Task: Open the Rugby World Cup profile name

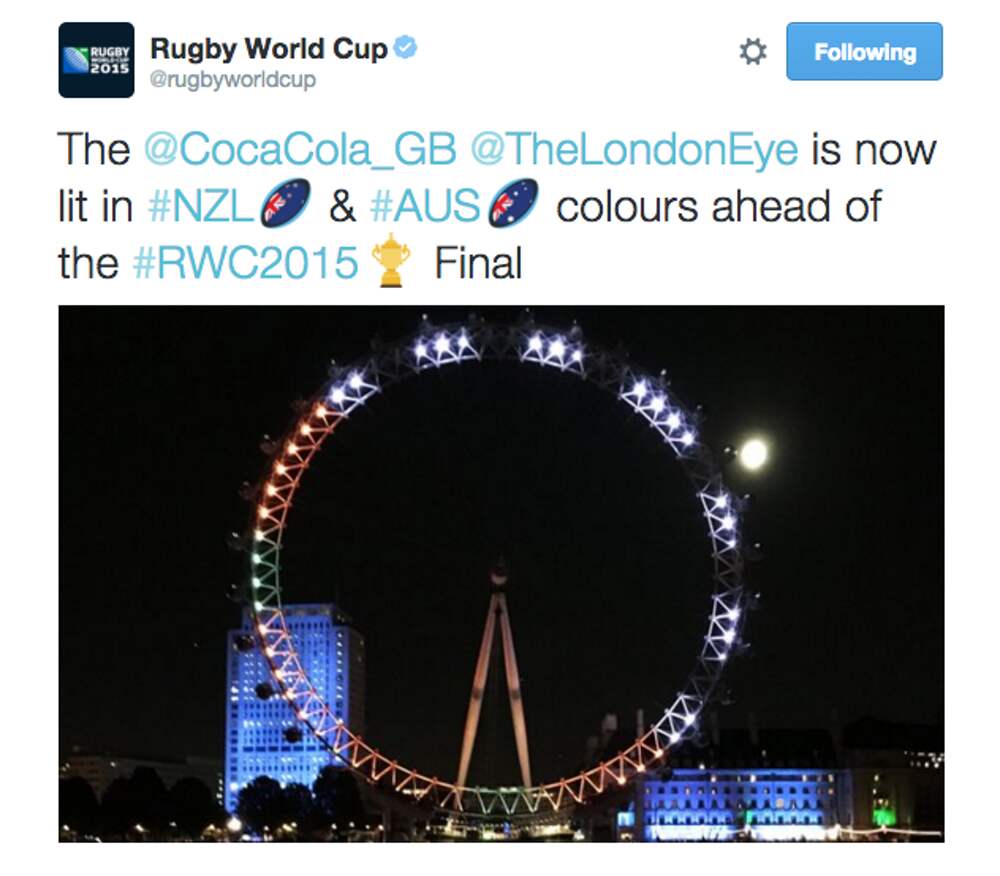Action: tap(268, 48)
